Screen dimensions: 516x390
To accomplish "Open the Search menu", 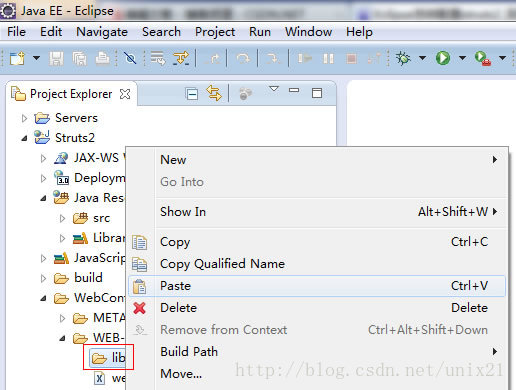I will (161, 32).
